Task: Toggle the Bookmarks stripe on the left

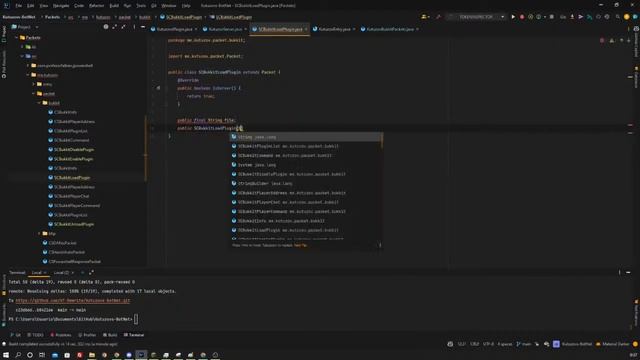Action: click(4, 314)
